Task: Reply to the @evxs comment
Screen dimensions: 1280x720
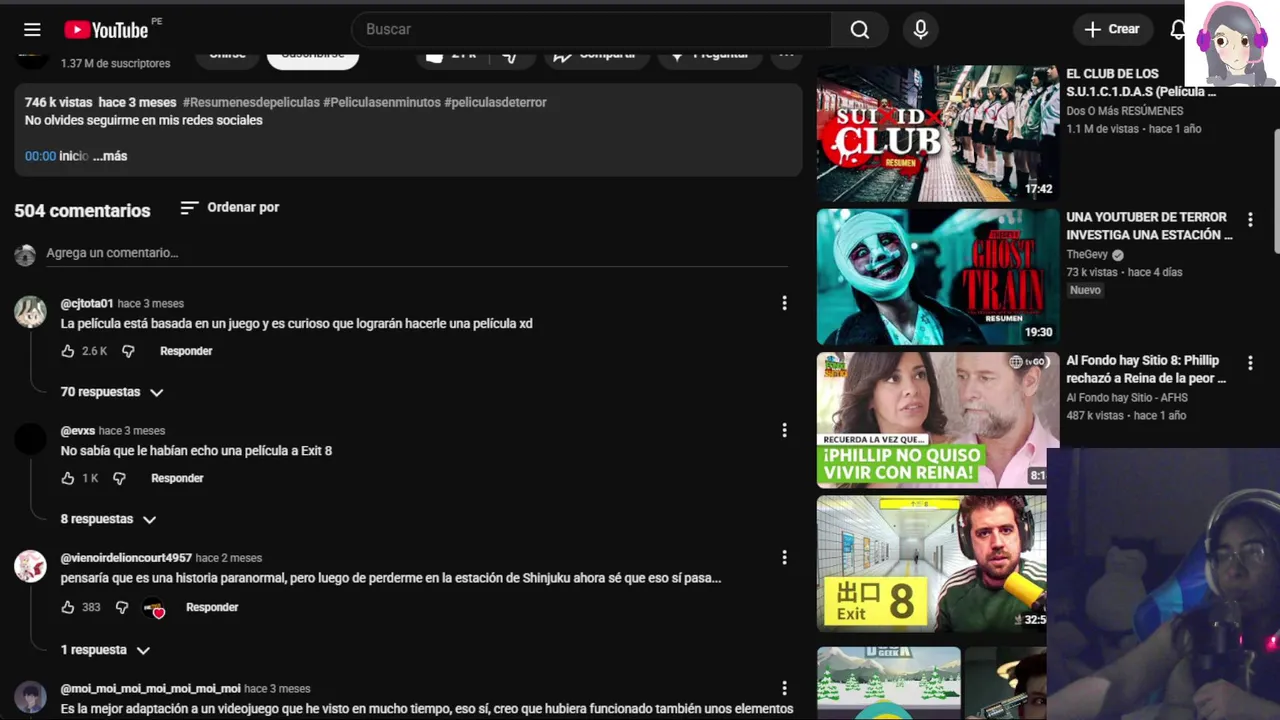Action: (x=177, y=478)
